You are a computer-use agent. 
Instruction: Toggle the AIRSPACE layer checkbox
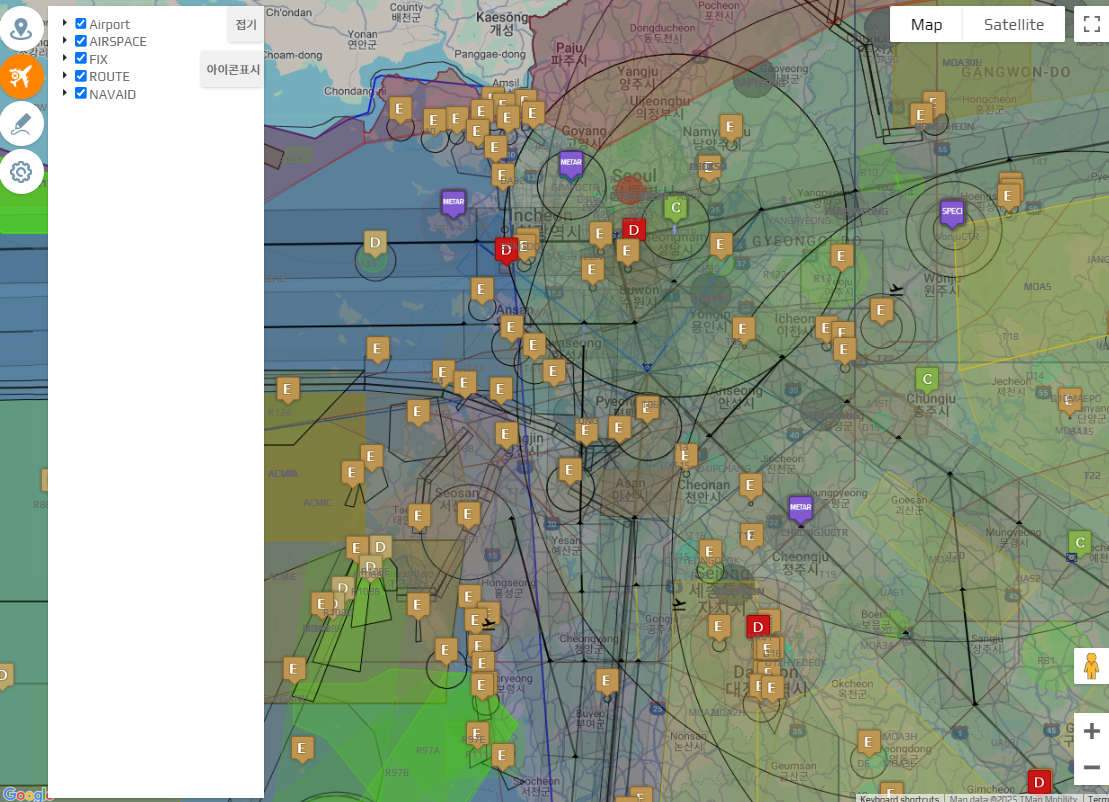(x=81, y=41)
